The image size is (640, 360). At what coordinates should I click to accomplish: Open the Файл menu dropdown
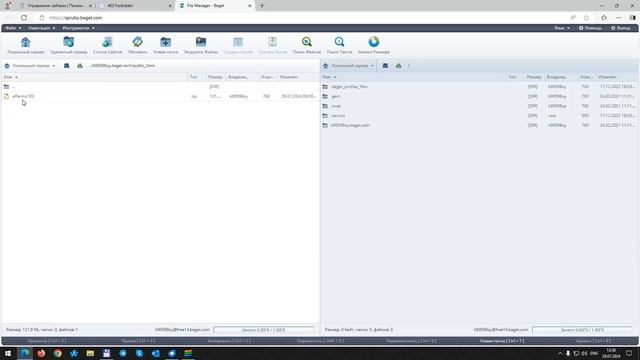pos(13,28)
